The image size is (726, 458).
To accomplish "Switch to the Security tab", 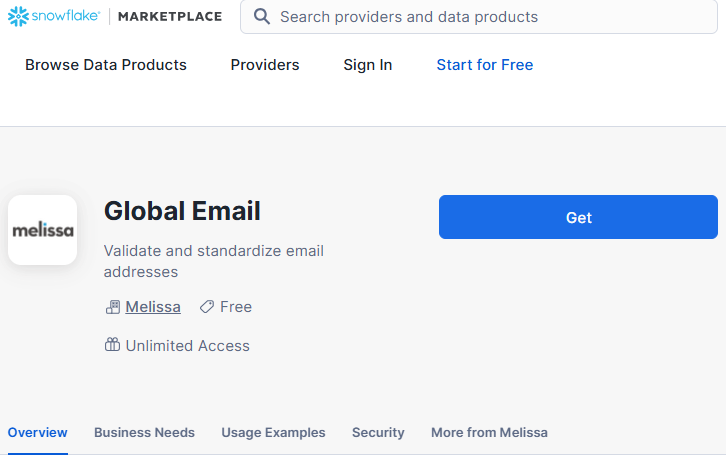I will (378, 433).
